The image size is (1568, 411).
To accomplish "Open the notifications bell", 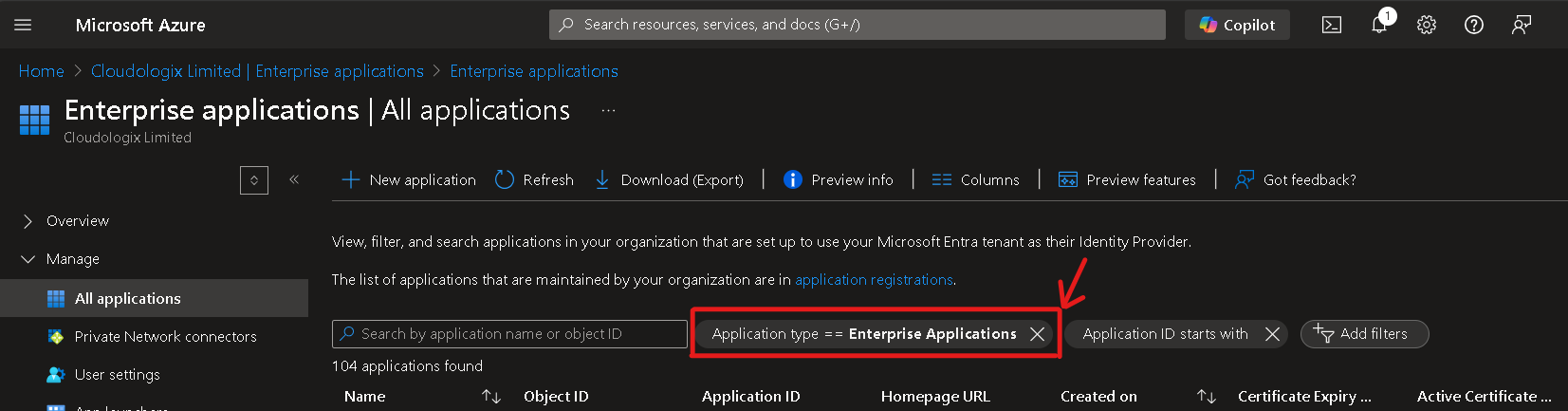I will tap(1379, 25).
